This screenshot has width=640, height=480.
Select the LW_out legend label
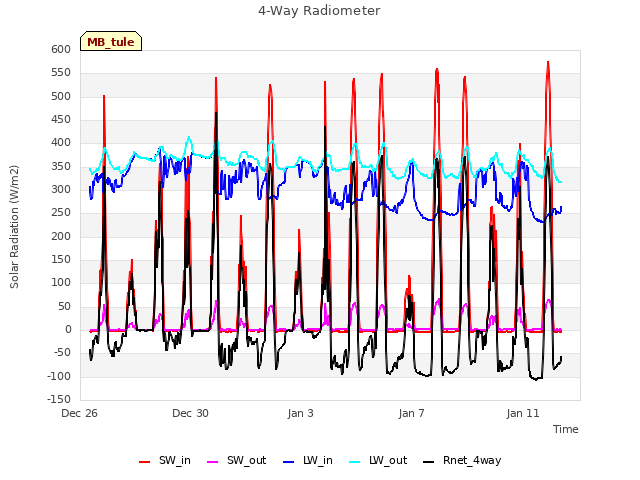pos(388,460)
